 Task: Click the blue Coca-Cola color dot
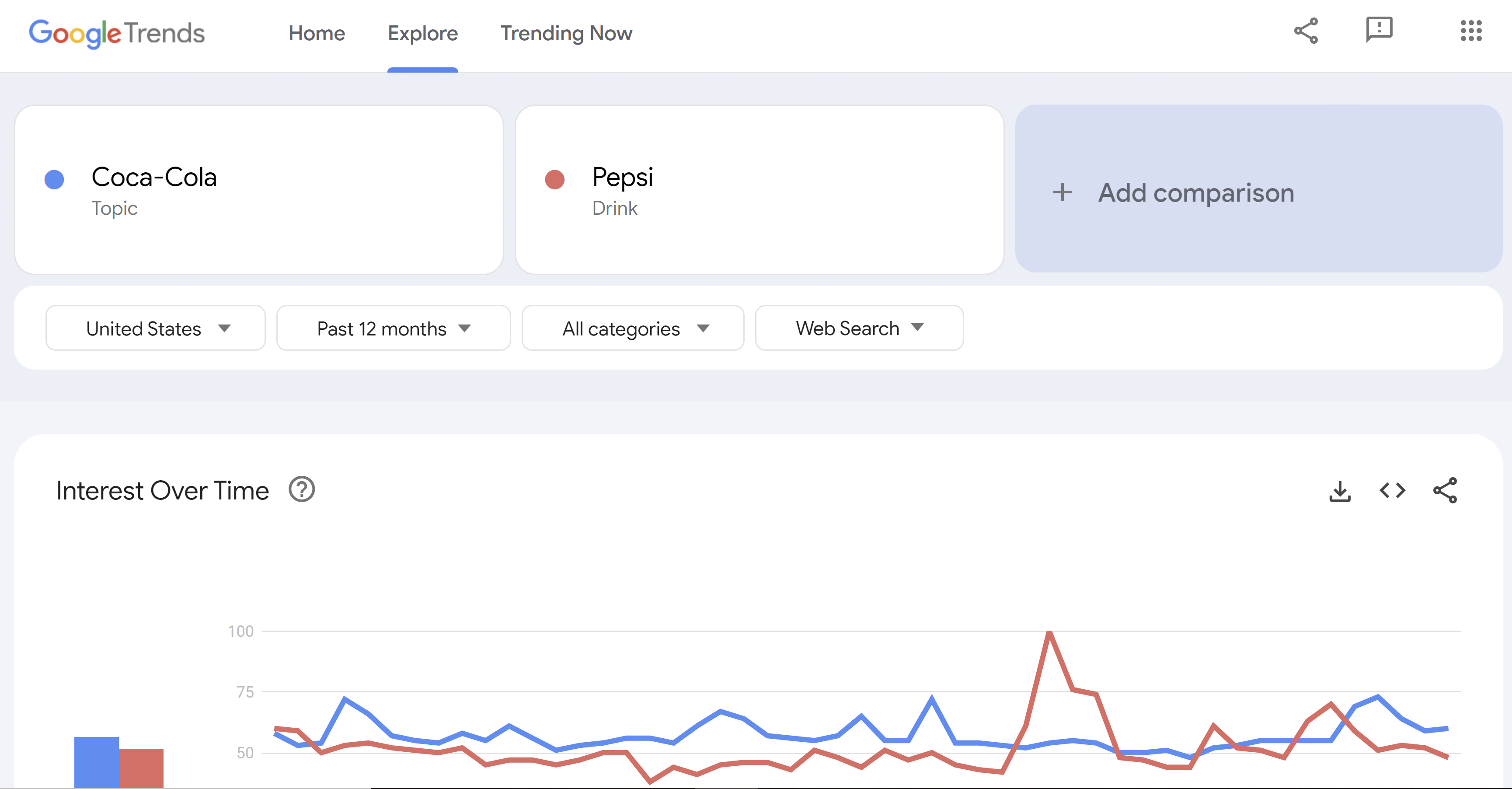[55, 180]
